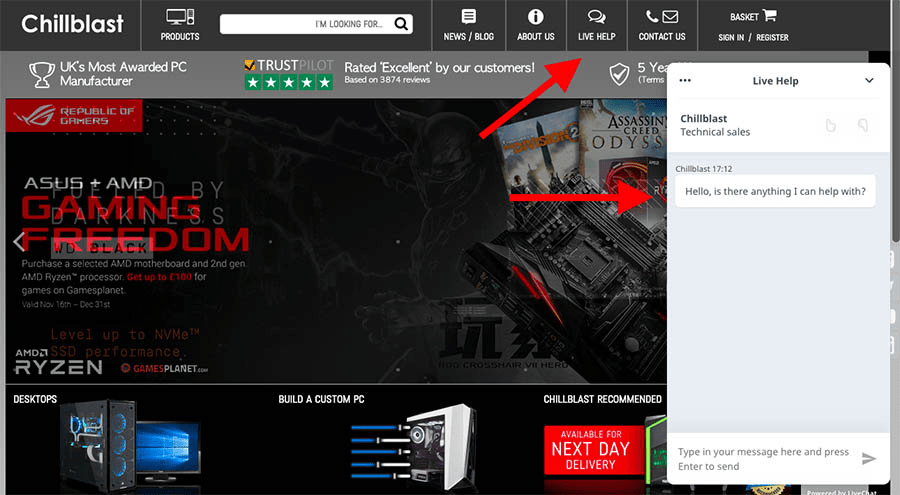This screenshot has height=495, width=900.
Task: Go to the About Us page
Action: pyautogui.click(x=535, y=25)
